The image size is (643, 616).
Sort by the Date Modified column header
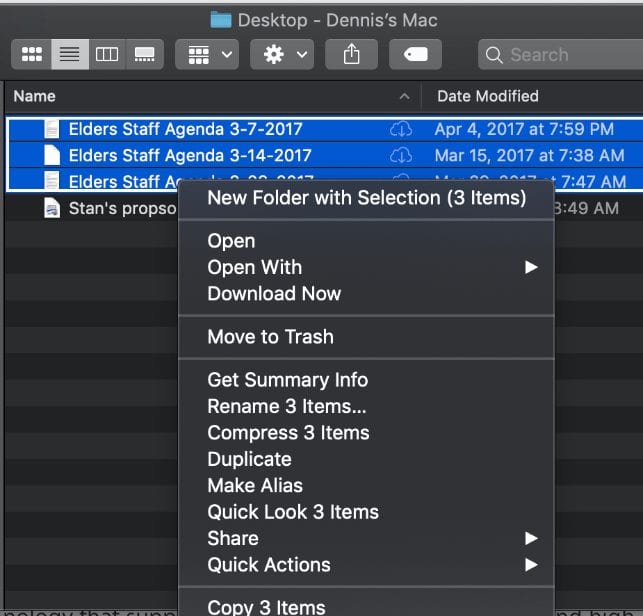(x=488, y=96)
